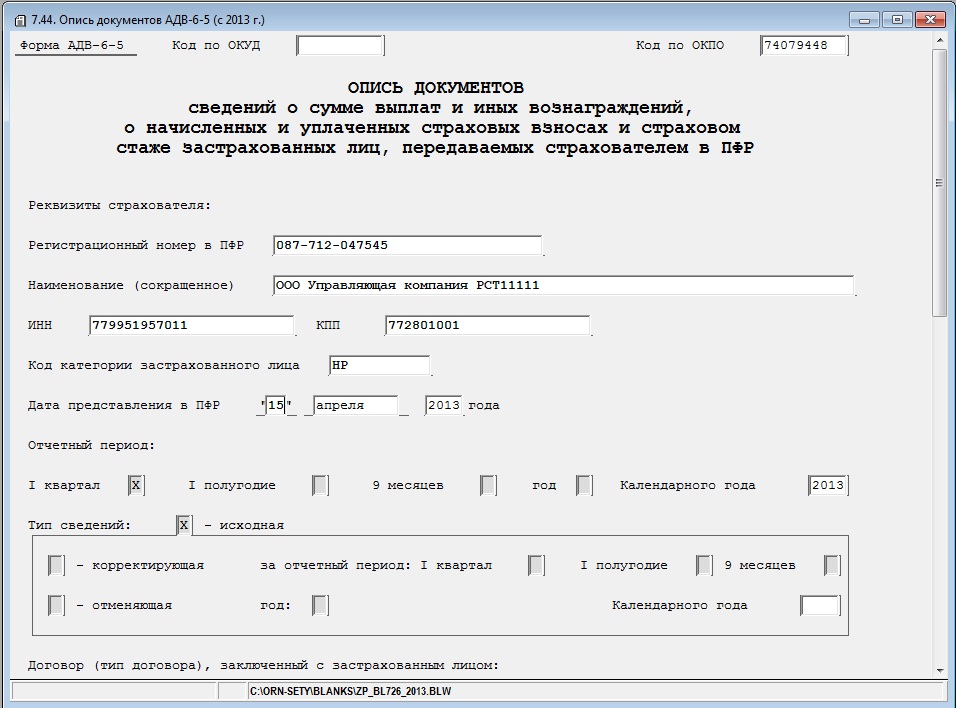
Task: Click the Отчетный период: label
Action: [91, 446]
